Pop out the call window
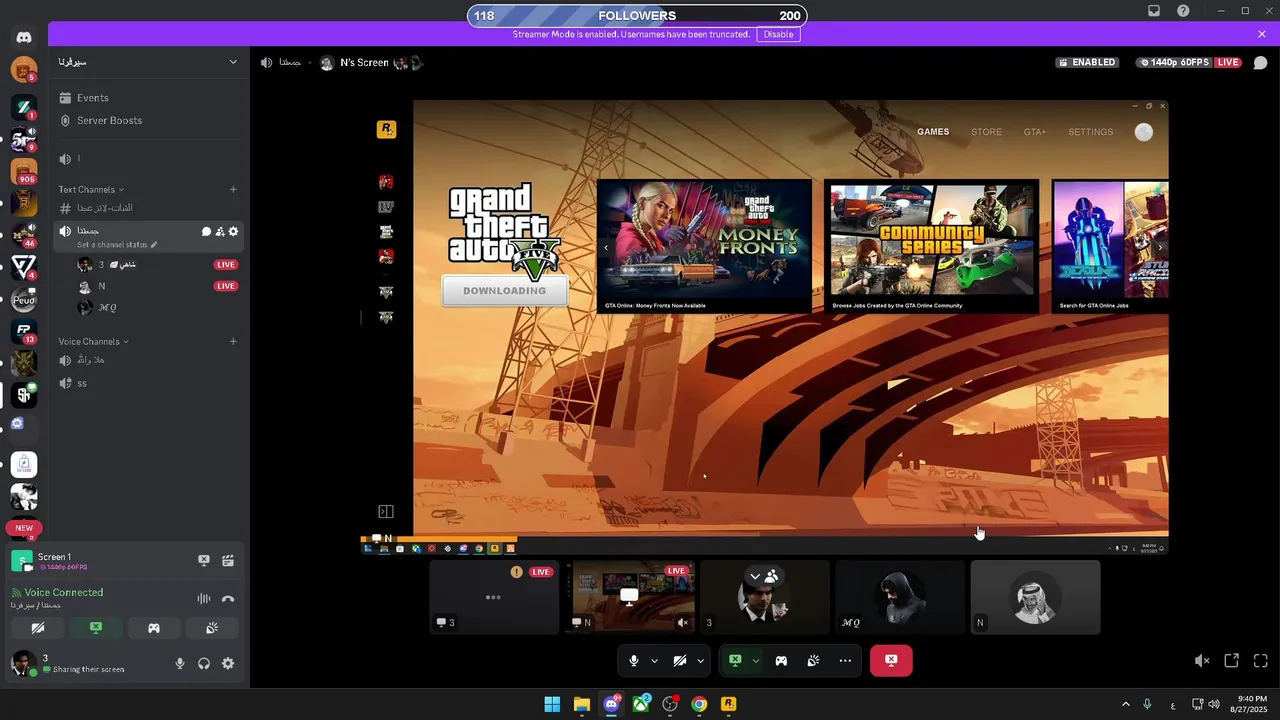This screenshot has height=720, width=1280. tap(1232, 660)
